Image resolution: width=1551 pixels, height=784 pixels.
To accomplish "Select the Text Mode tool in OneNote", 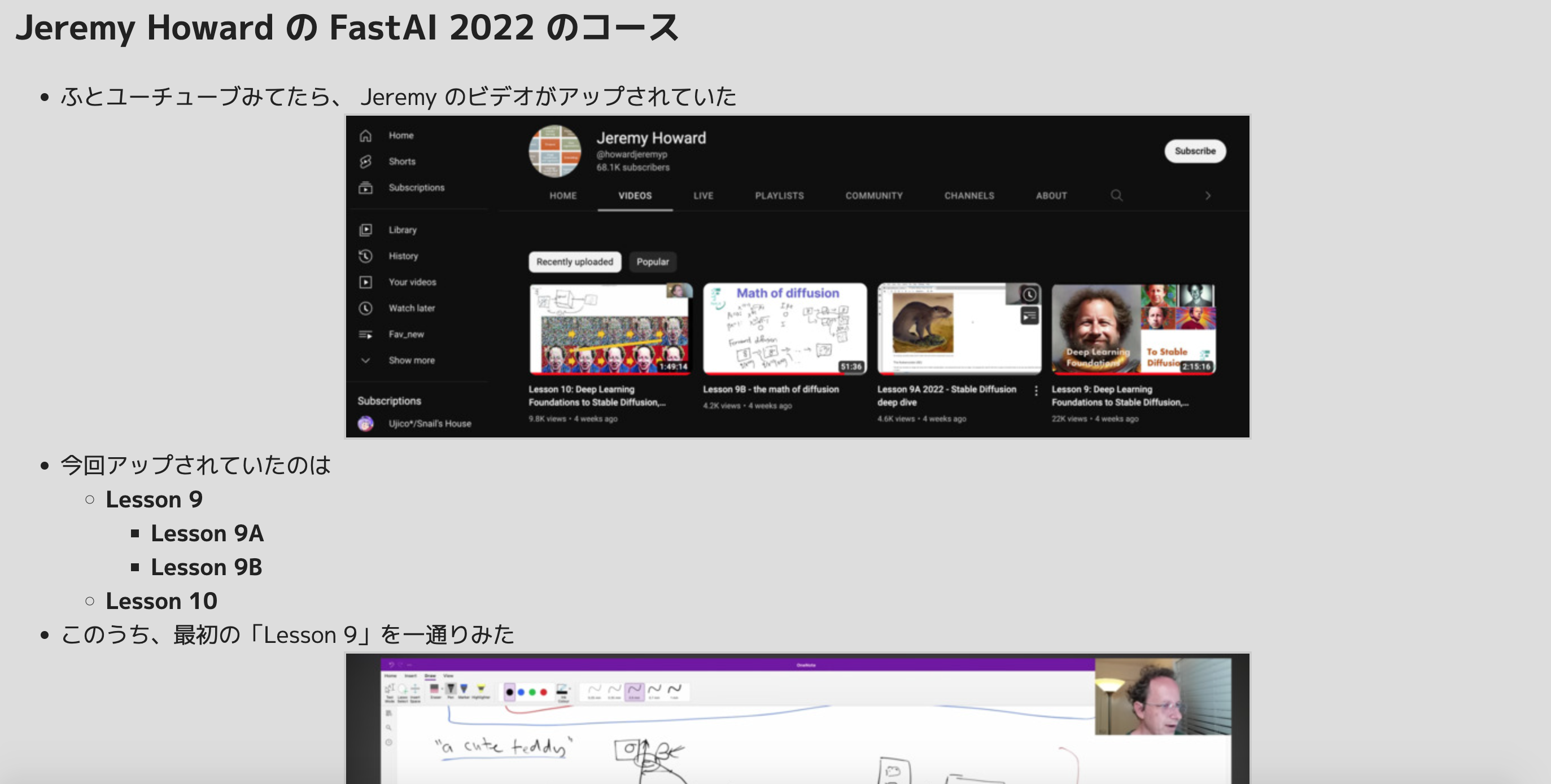I will click(390, 693).
